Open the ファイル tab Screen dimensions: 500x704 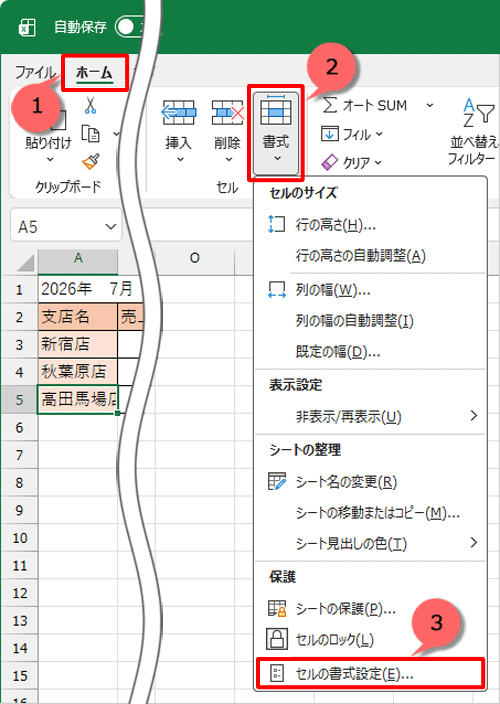(x=35, y=72)
